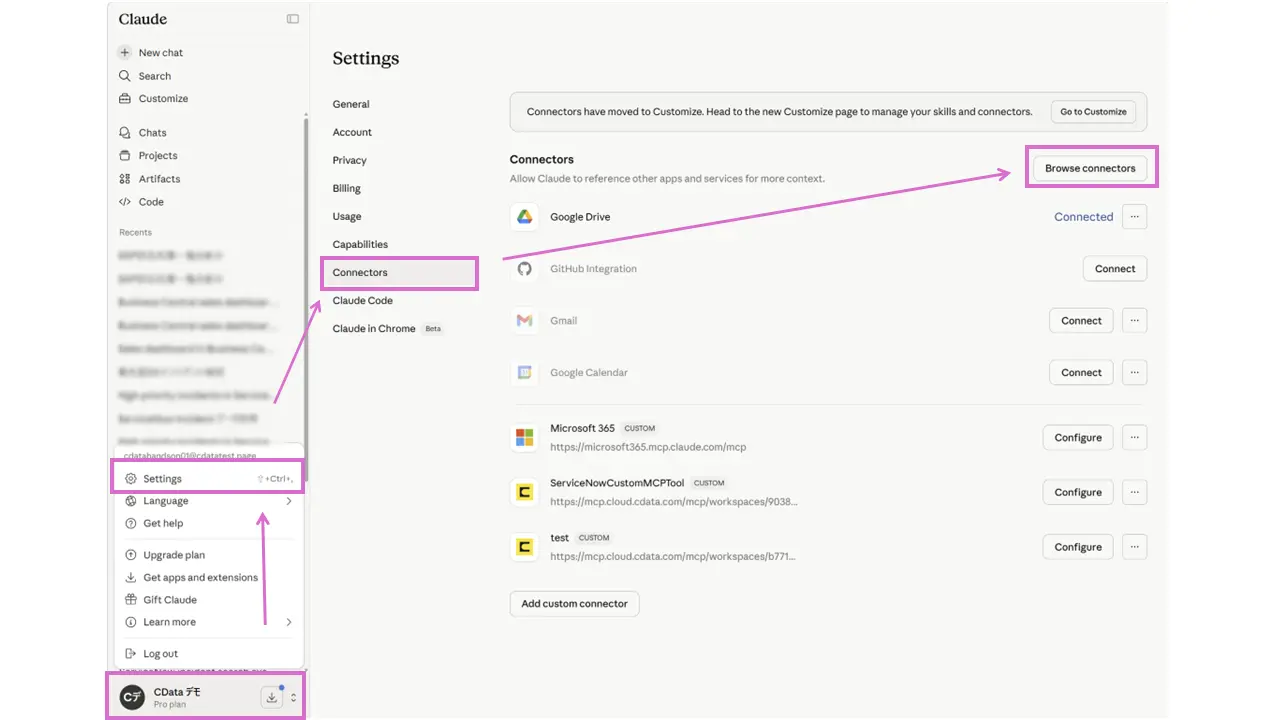Open more options for Gmail connector
The height and width of the screenshot is (720, 1280).
(x=1134, y=321)
